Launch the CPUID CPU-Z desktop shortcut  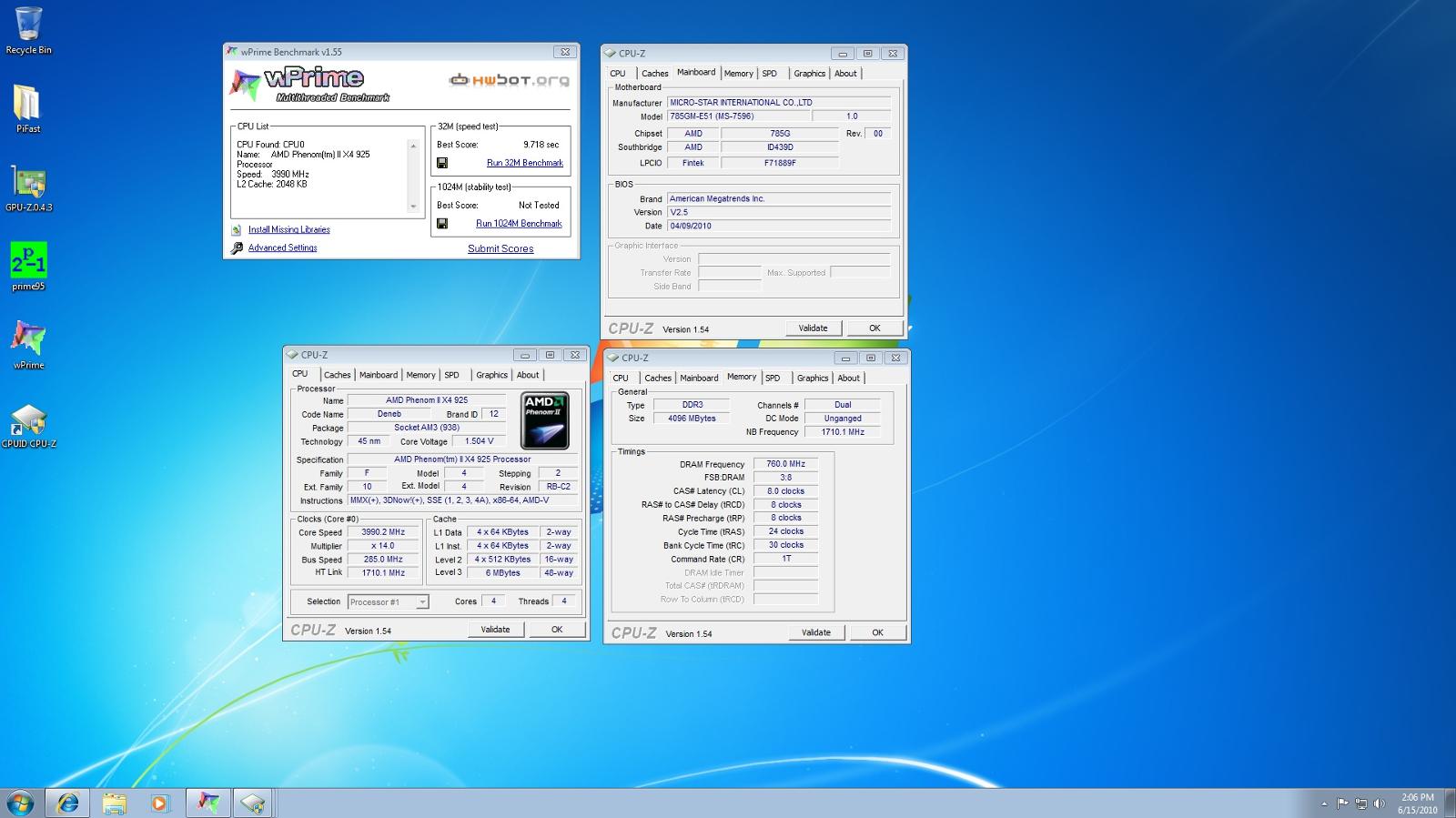click(x=28, y=424)
